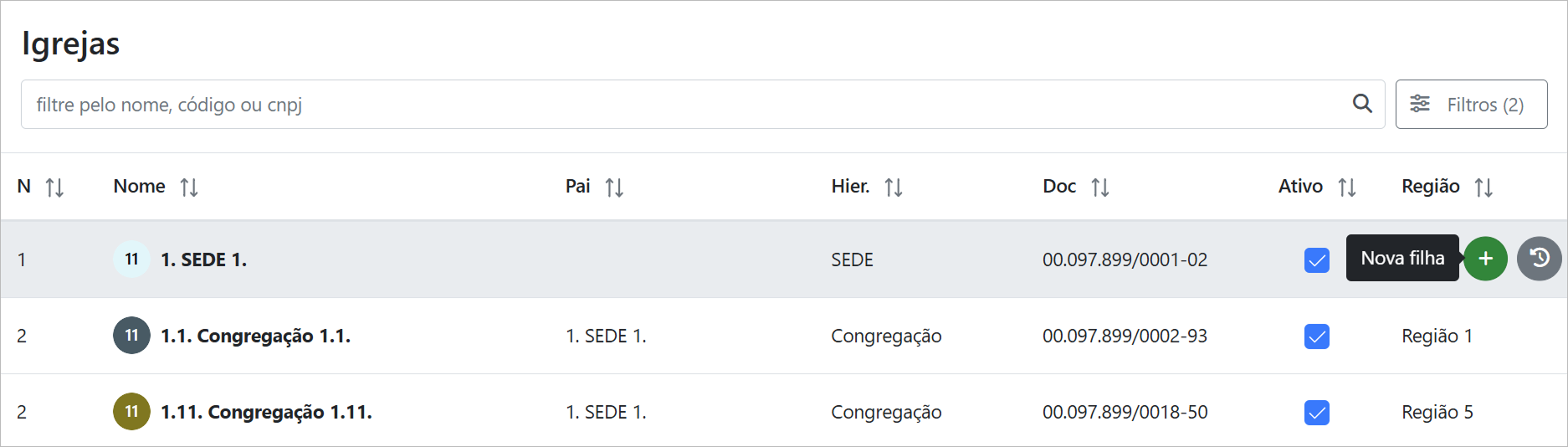Sort table by Doc column
This screenshot has height=447, width=1568.
coord(1100,188)
